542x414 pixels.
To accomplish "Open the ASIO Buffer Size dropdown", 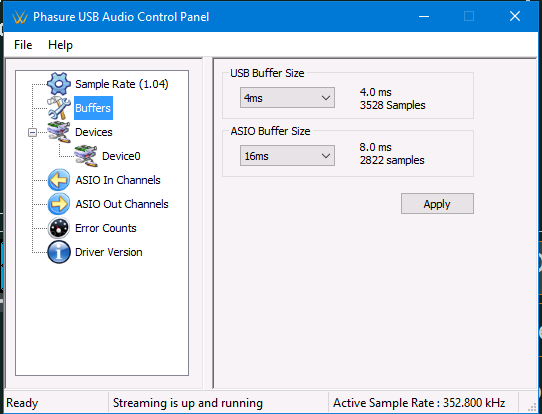I will 287,156.
